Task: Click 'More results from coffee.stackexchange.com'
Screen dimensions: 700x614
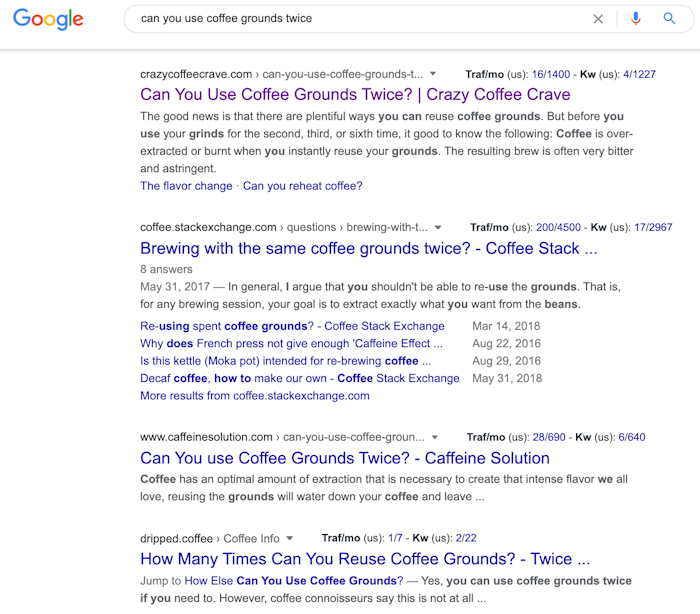Action: (x=254, y=396)
